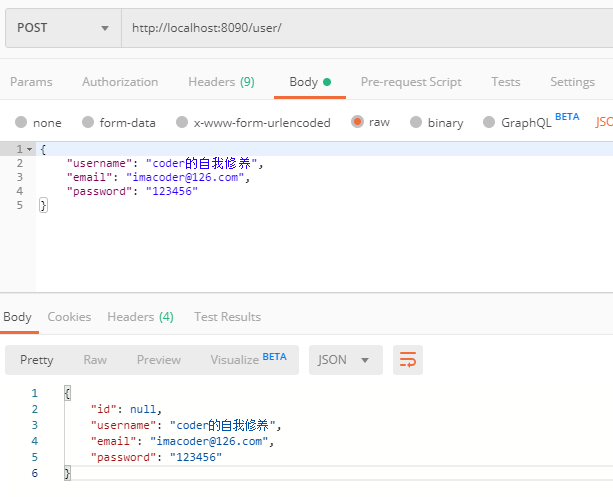Select the Pretty response view

click(37, 360)
